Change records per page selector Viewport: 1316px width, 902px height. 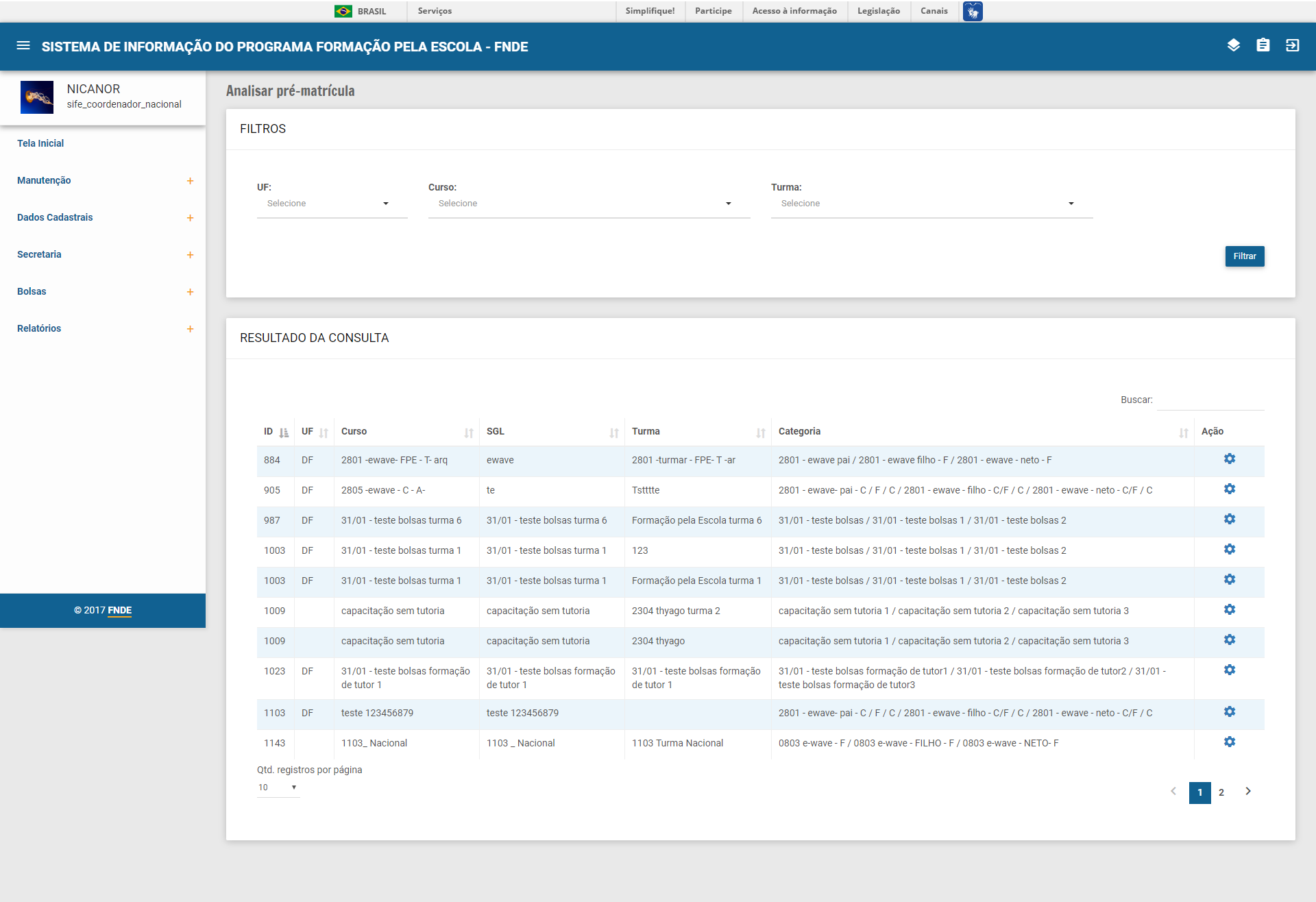(x=278, y=788)
